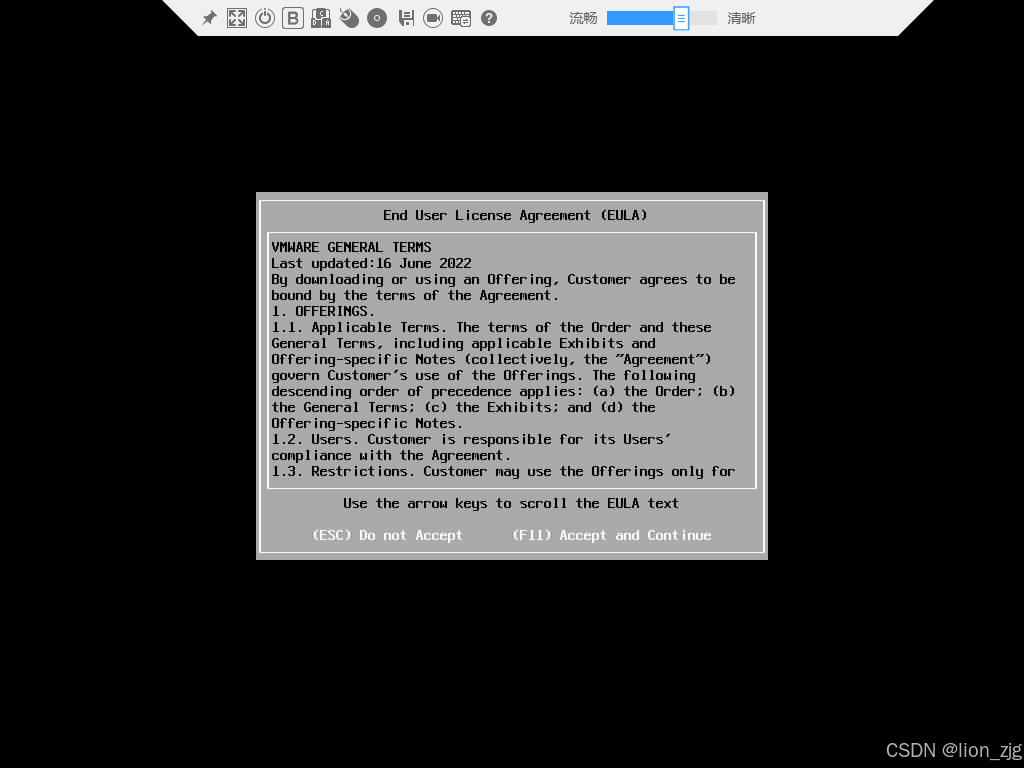Image resolution: width=1026 pixels, height=769 pixels.
Task: Click (ESC) Do not Accept
Action: pyautogui.click(x=387, y=535)
